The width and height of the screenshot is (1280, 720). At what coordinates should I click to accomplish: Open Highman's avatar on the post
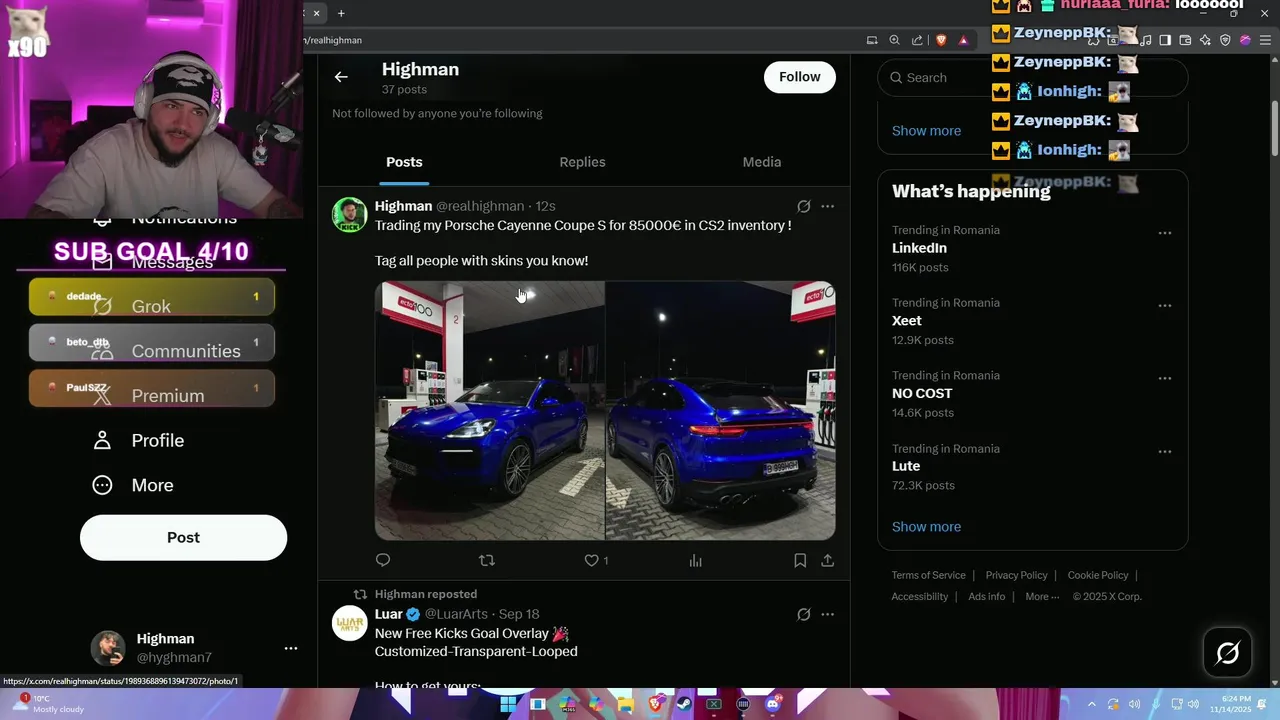coord(350,215)
